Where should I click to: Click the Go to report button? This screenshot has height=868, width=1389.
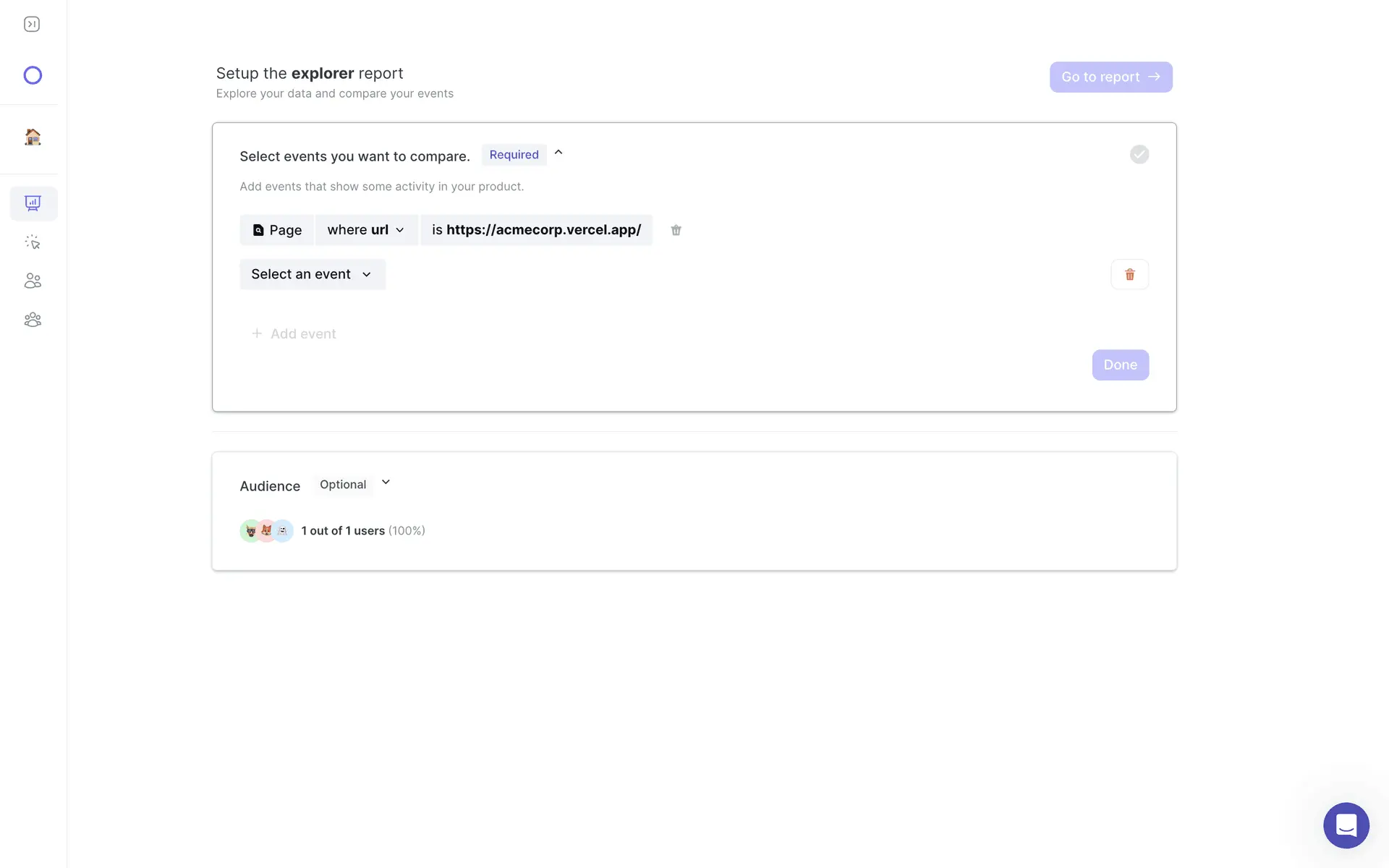1110,77
